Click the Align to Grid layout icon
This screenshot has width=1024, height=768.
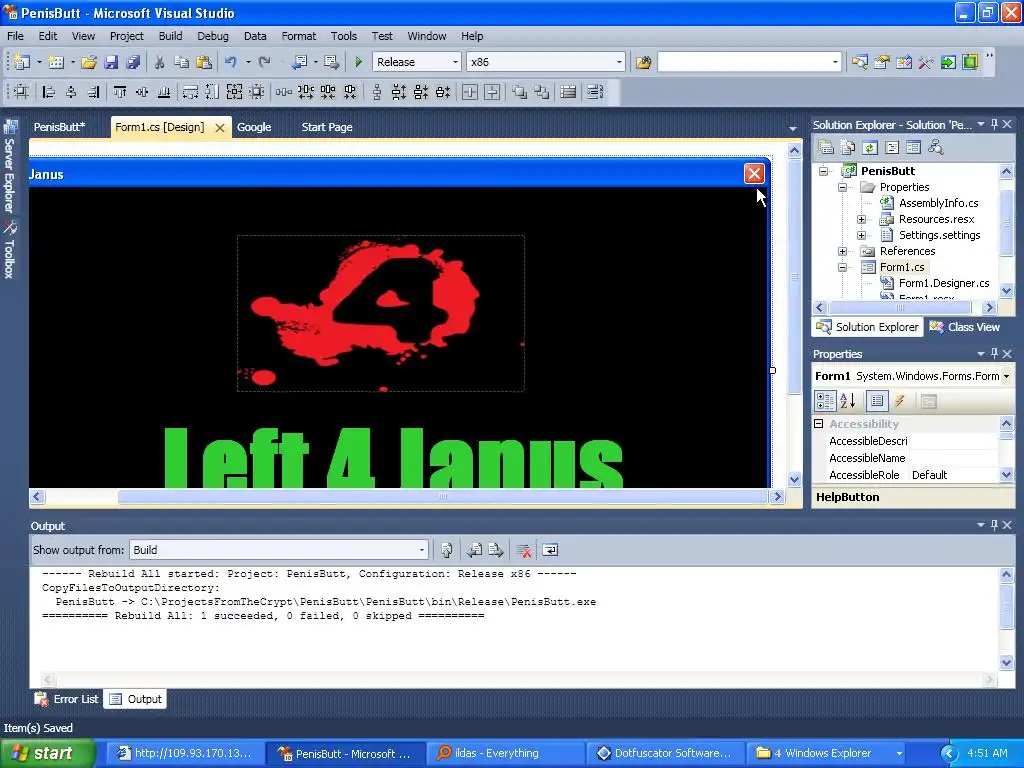(22, 92)
